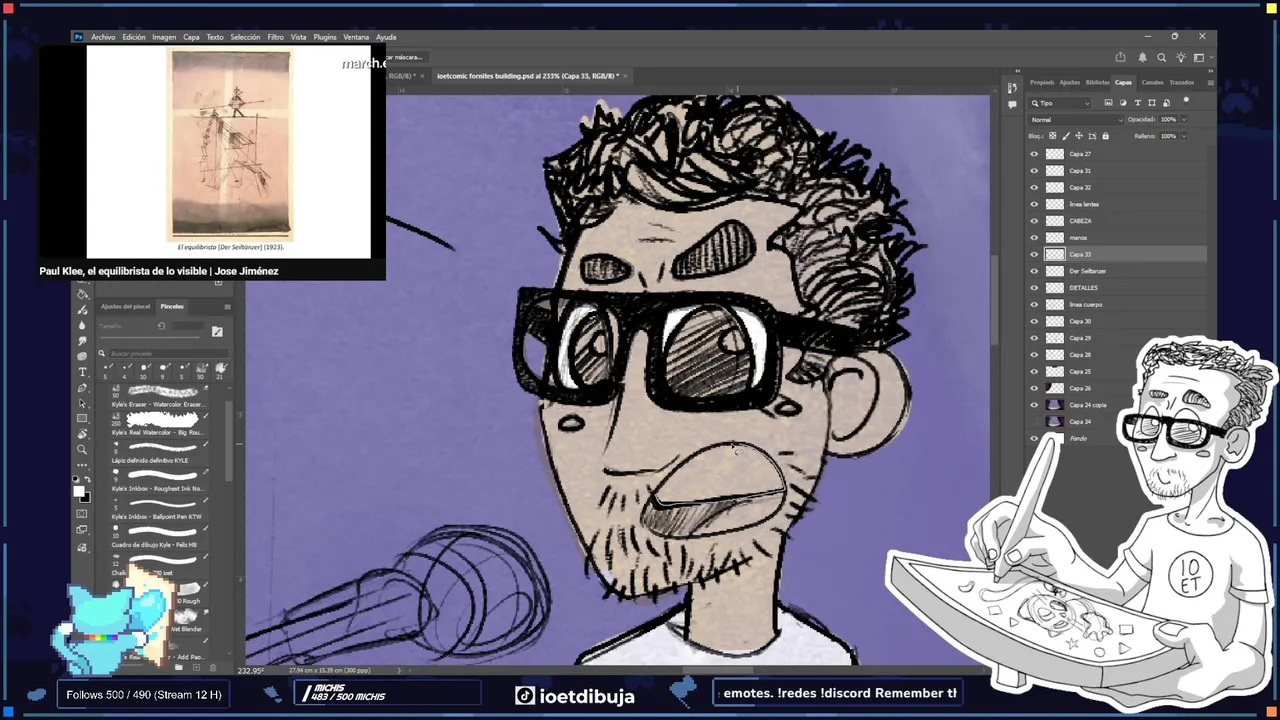Select the ioetcomic fornites building.psd document tab
The height and width of the screenshot is (720, 1280).
tap(527, 76)
